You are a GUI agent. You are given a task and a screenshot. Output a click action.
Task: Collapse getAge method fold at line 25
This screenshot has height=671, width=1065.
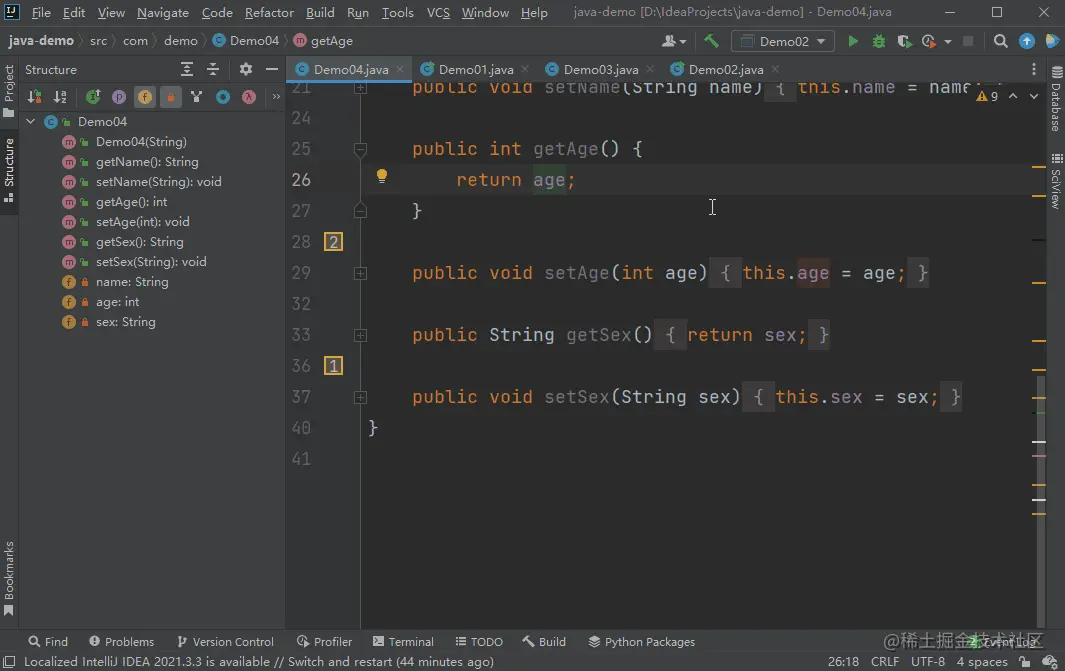tap(361, 149)
